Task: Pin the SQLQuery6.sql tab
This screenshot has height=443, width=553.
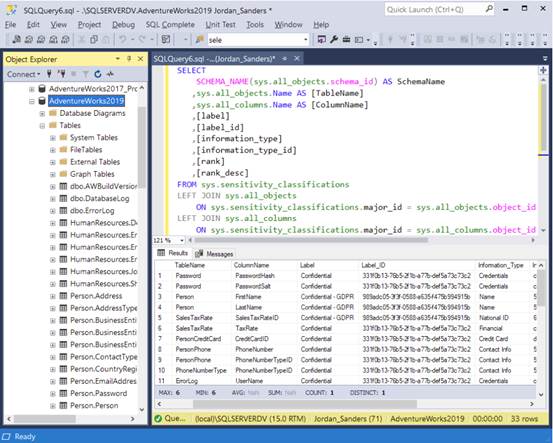Action: coord(285,59)
